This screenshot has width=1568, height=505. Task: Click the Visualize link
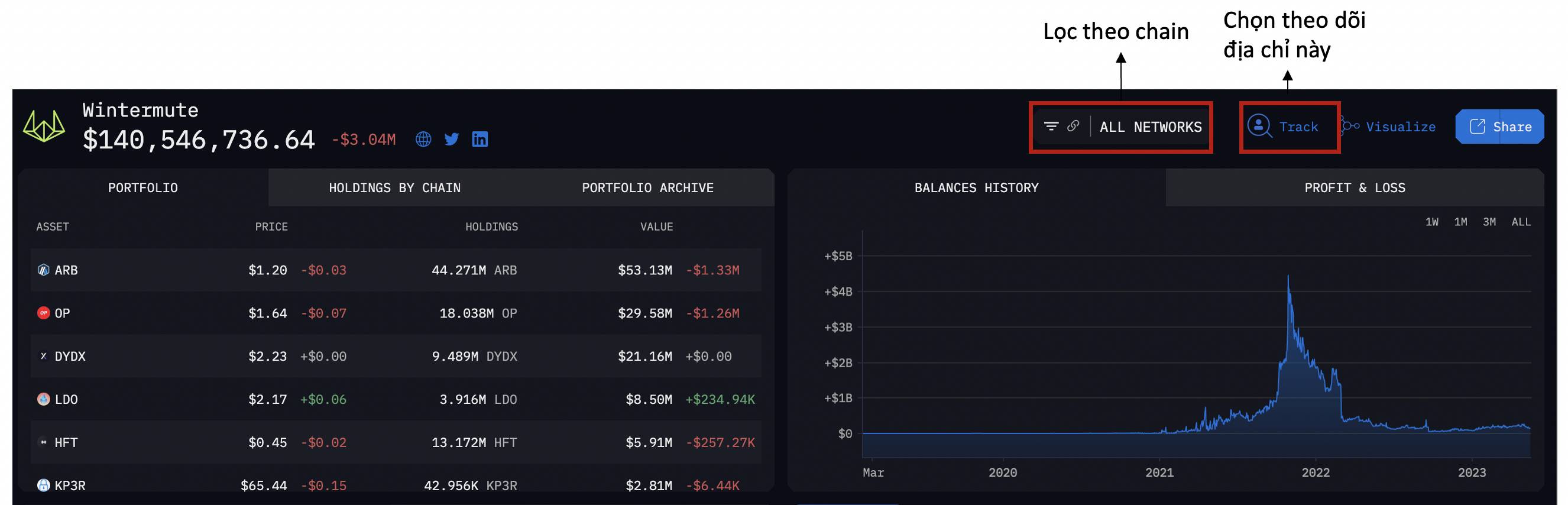(x=1401, y=127)
